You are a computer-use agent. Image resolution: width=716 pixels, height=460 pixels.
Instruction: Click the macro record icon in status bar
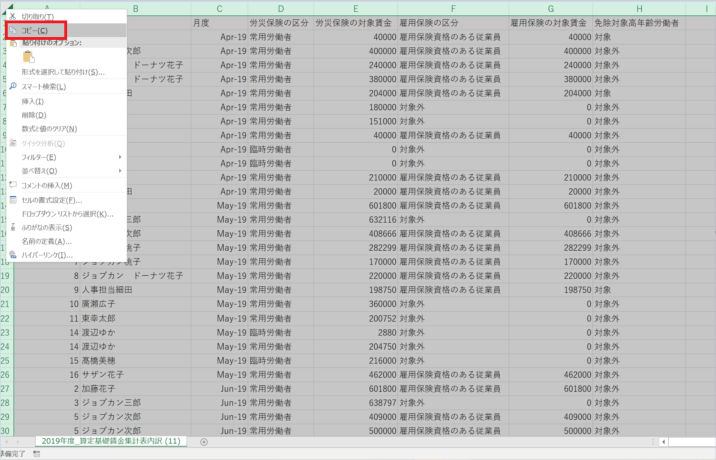(37, 454)
